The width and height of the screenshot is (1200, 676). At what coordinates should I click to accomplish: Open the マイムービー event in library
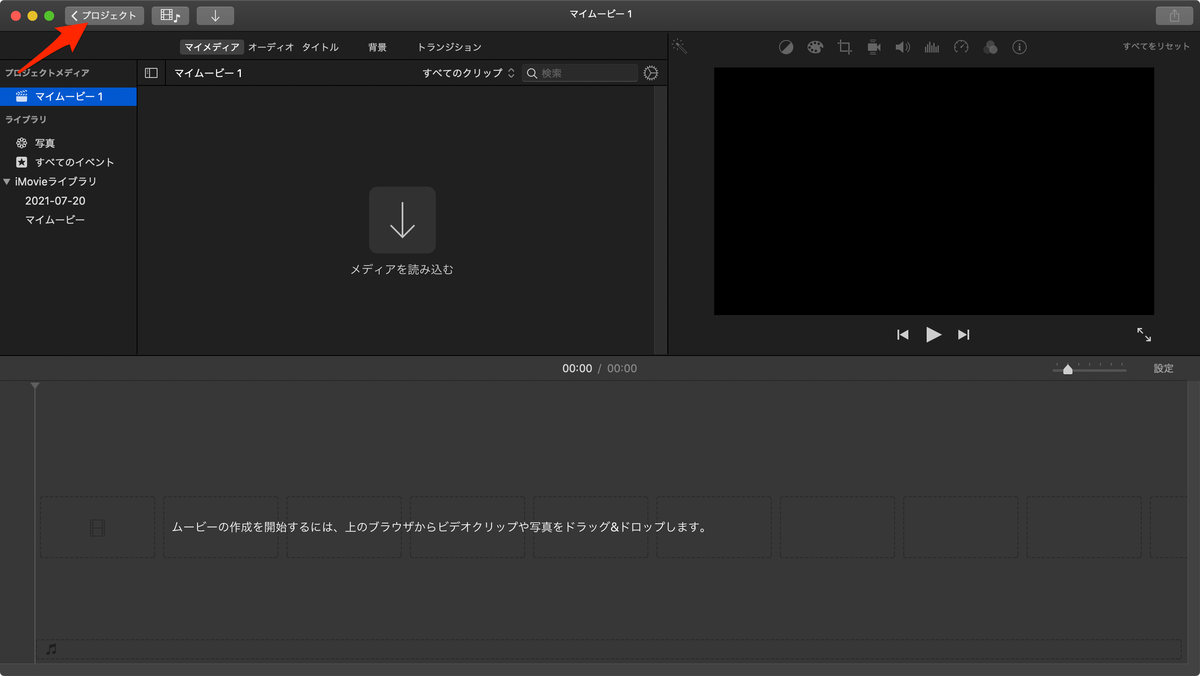pyautogui.click(x=55, y=220)
